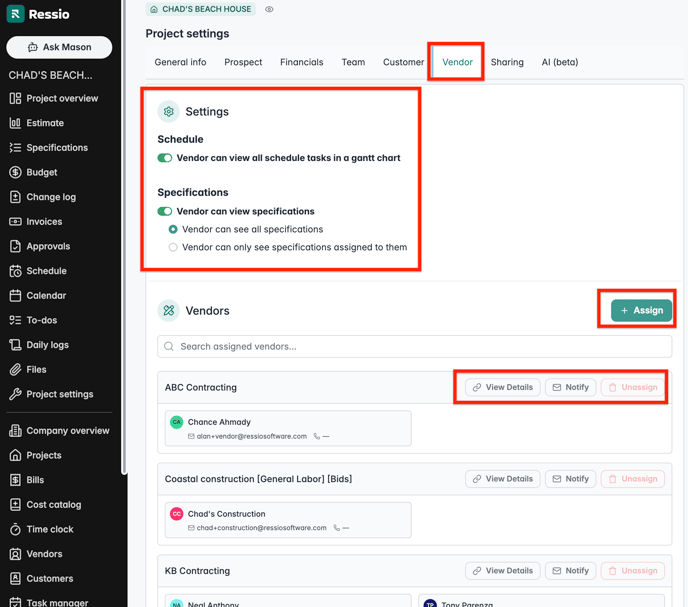Select 'Vendor can see all specifications' radio
This screenshot has height=607, width=688.
(173, 229)
